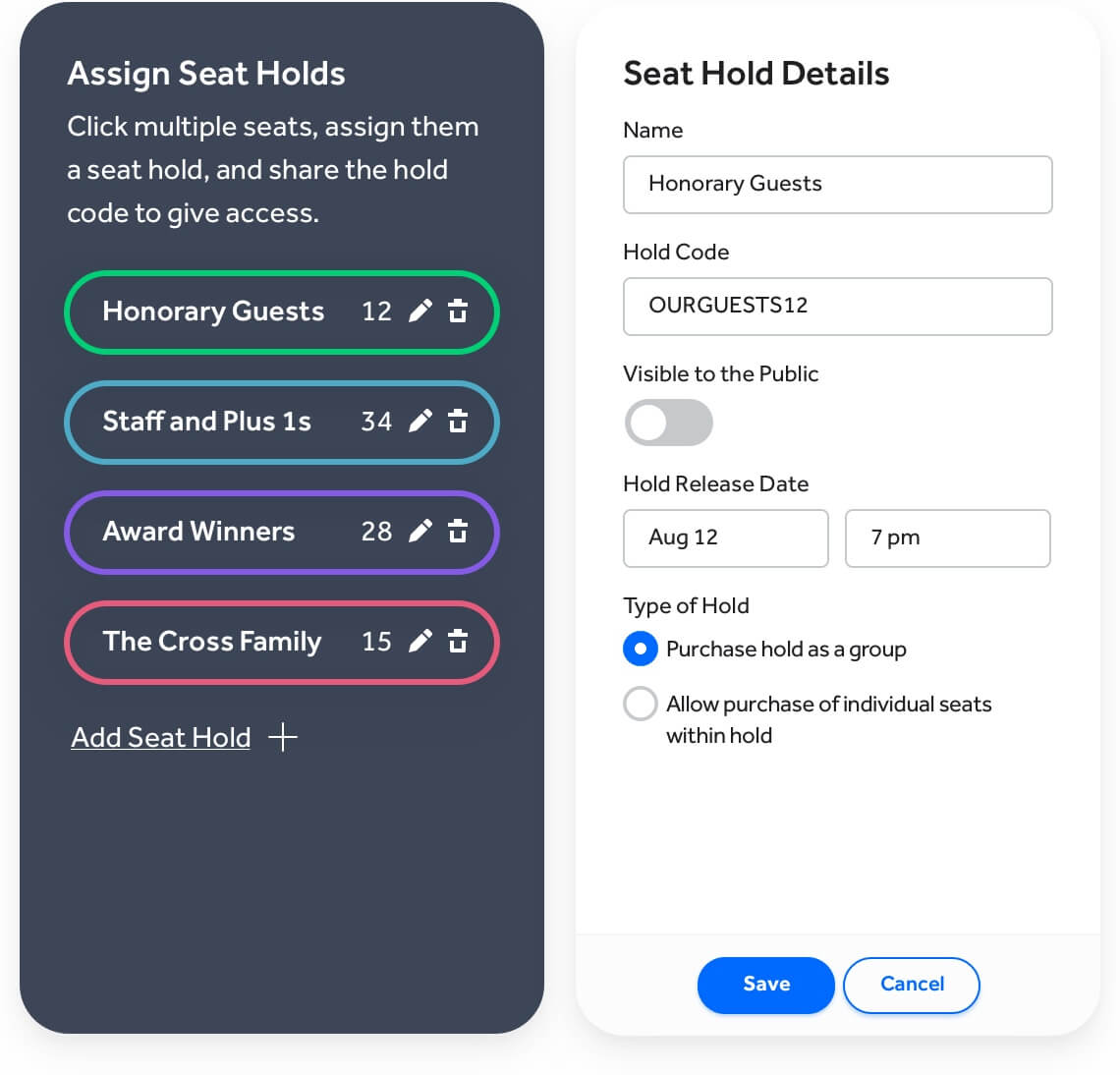Click the plus icon next to Add Seat Hold
This screenshot has height=1075, width=1120.
[283, 737]
